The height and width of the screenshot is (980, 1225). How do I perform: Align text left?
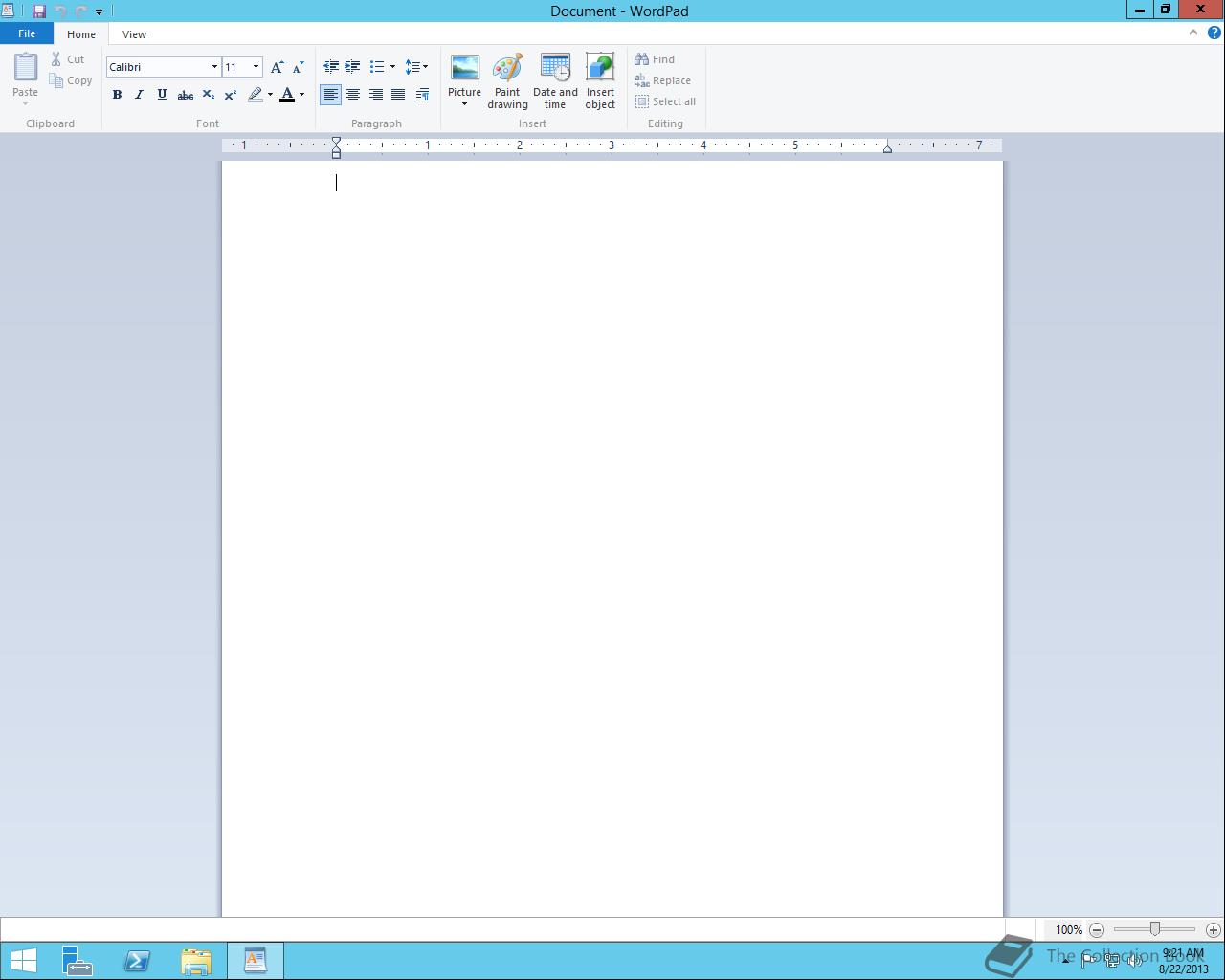(x=331, y=95)
